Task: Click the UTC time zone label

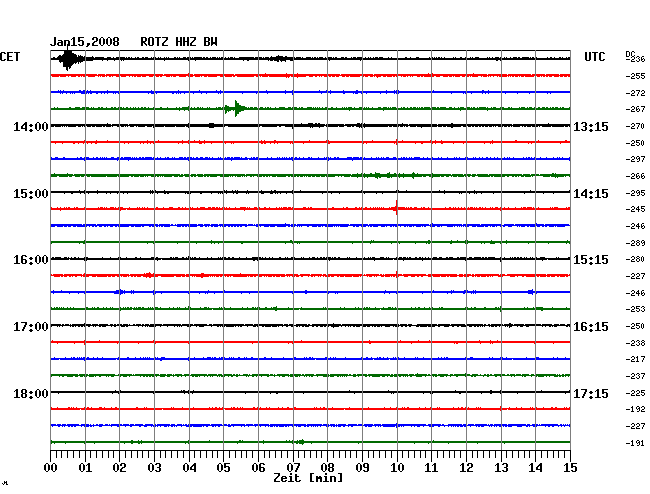Action: tap(594, 57)
